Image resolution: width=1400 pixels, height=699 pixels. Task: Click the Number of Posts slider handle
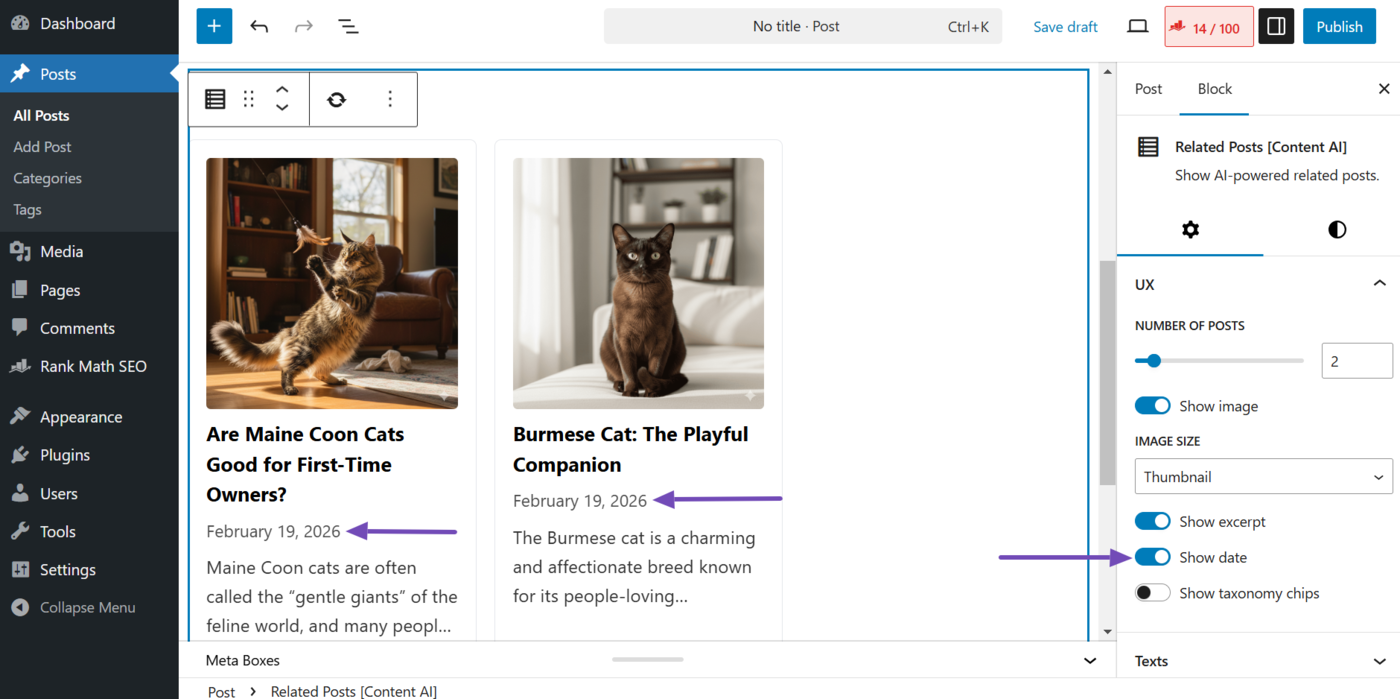(1154, 360)
